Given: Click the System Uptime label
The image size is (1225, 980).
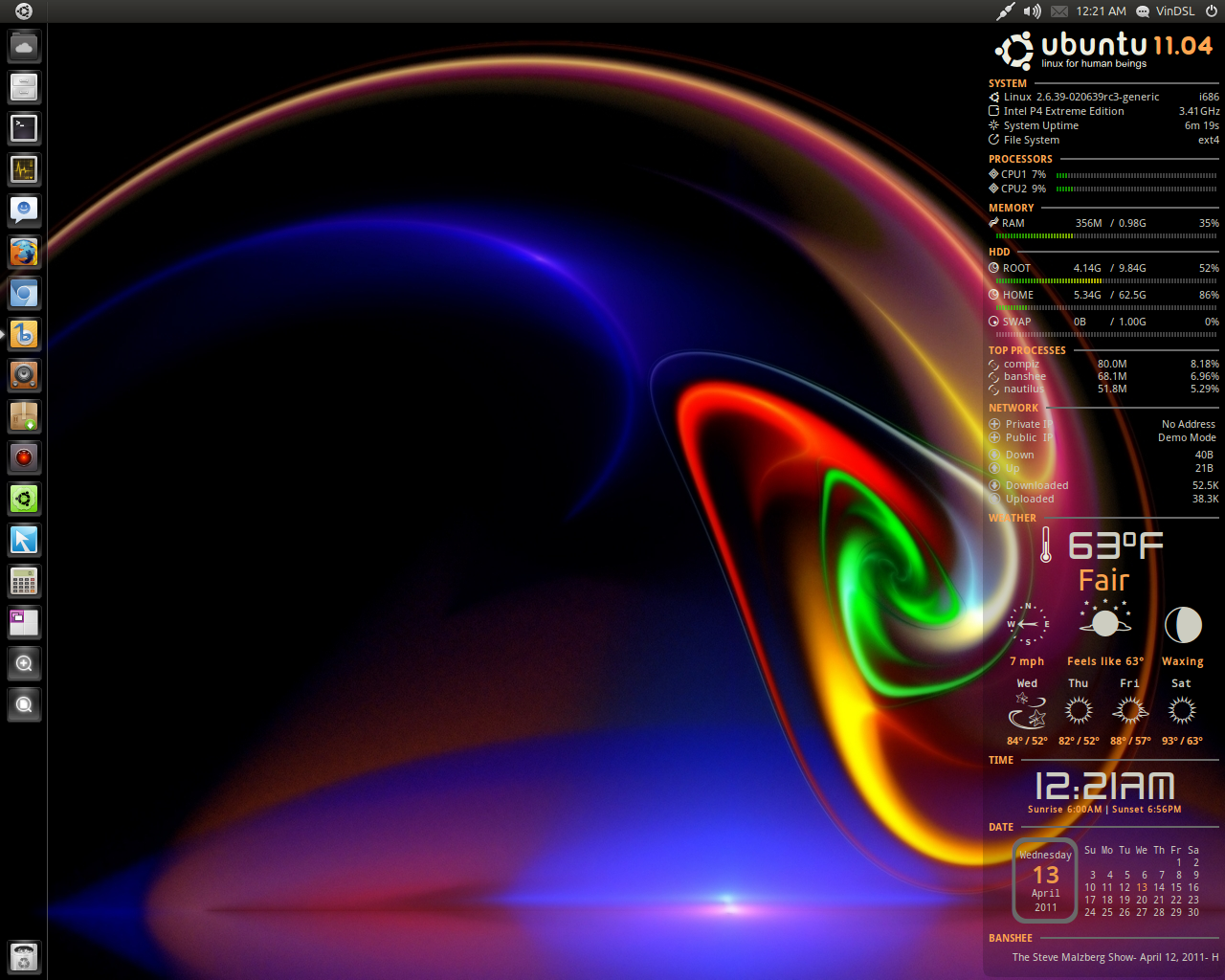Looking at the screenshot, I should click(x=1040, y=125).
